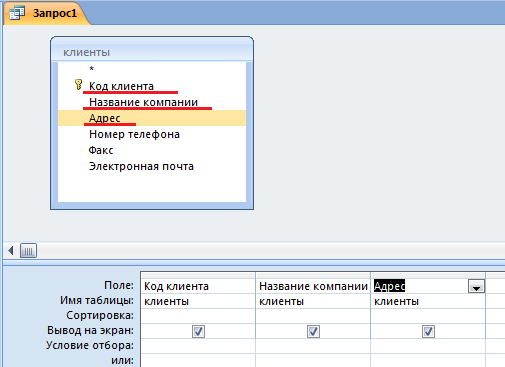This screenshot has width=505, height=367.
Task: Click the или cell under Код клиента
Action: tap(198, 361)
